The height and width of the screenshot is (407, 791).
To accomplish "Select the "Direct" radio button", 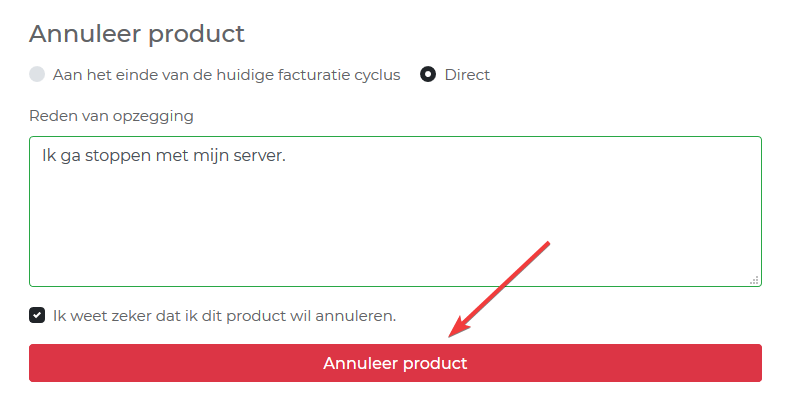I will pyautogui.click(x=428, y=75).
